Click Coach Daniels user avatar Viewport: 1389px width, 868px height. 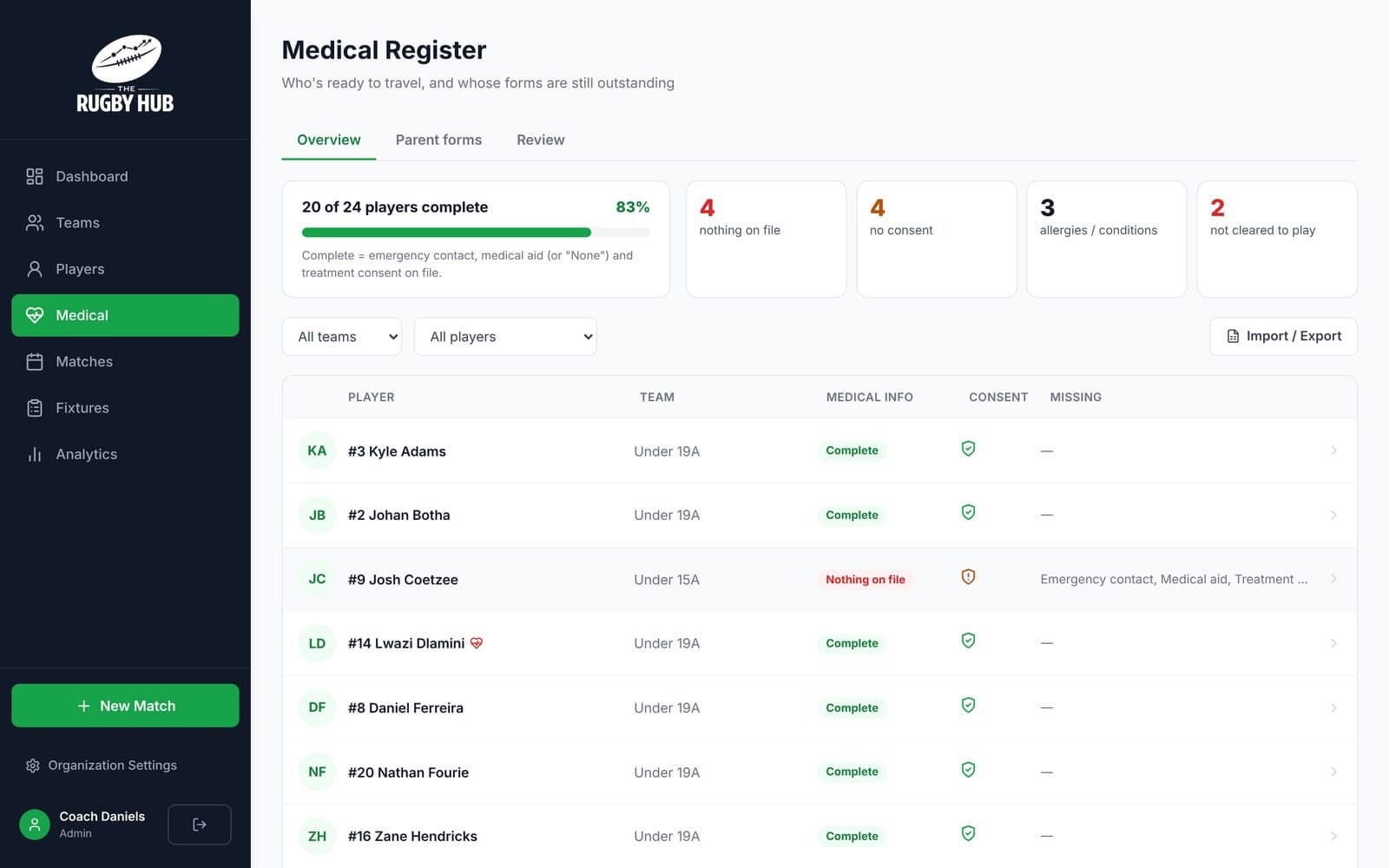(x=35, y=825)
